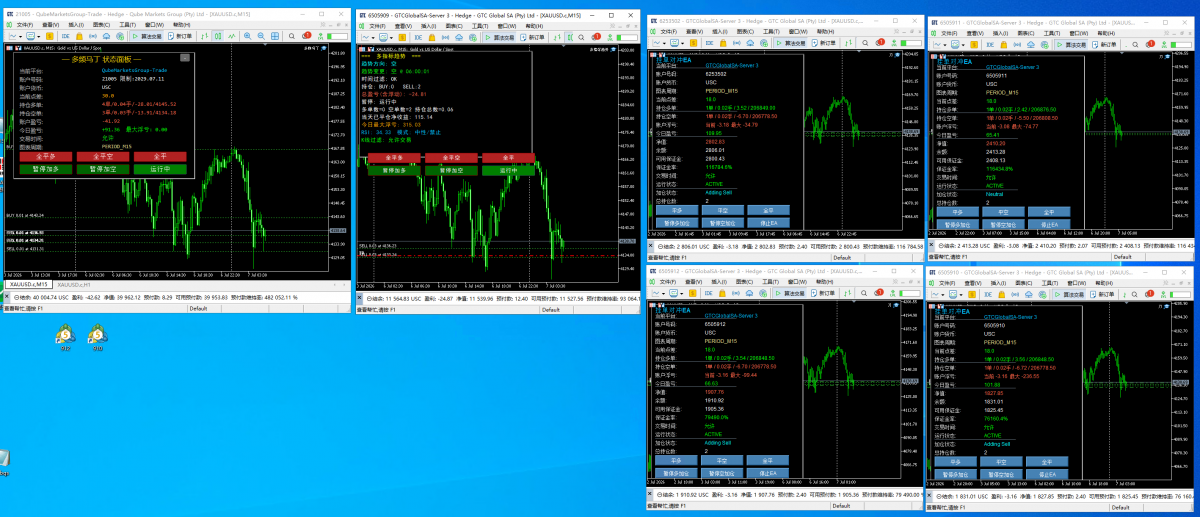Click dollar icon in 6505912 toolbar
The width and height of the screenshot is (1200, 517).
click(x=692, y=293)
